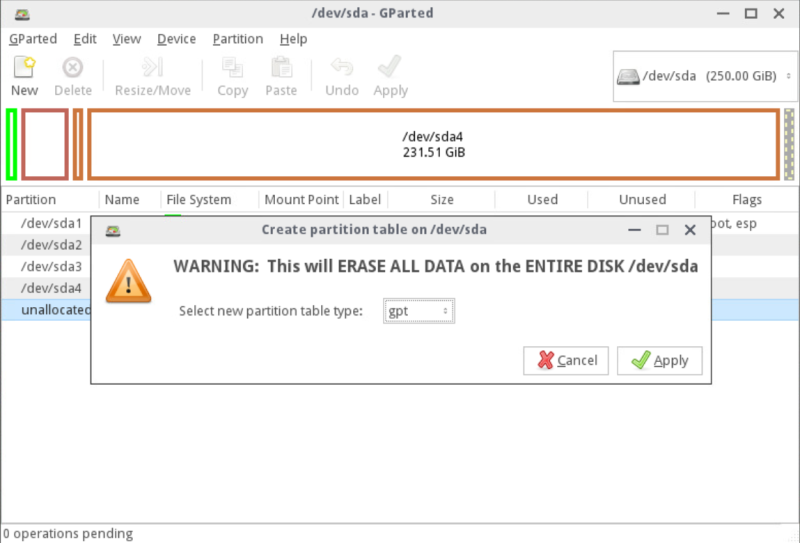
Task: Open the gpt partition table type dropdown
Action: click(419, 311)
